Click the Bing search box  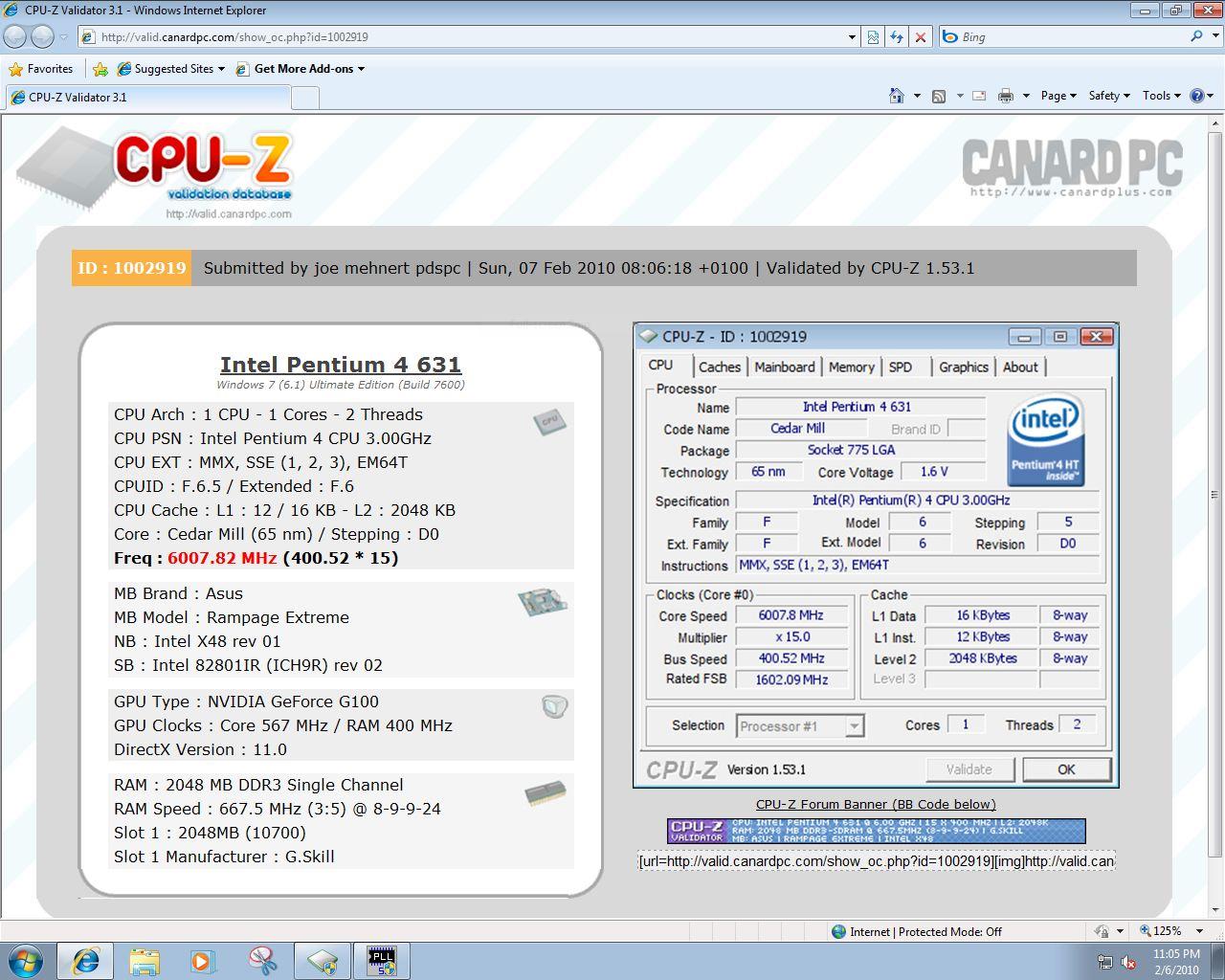coord(1072,36)
